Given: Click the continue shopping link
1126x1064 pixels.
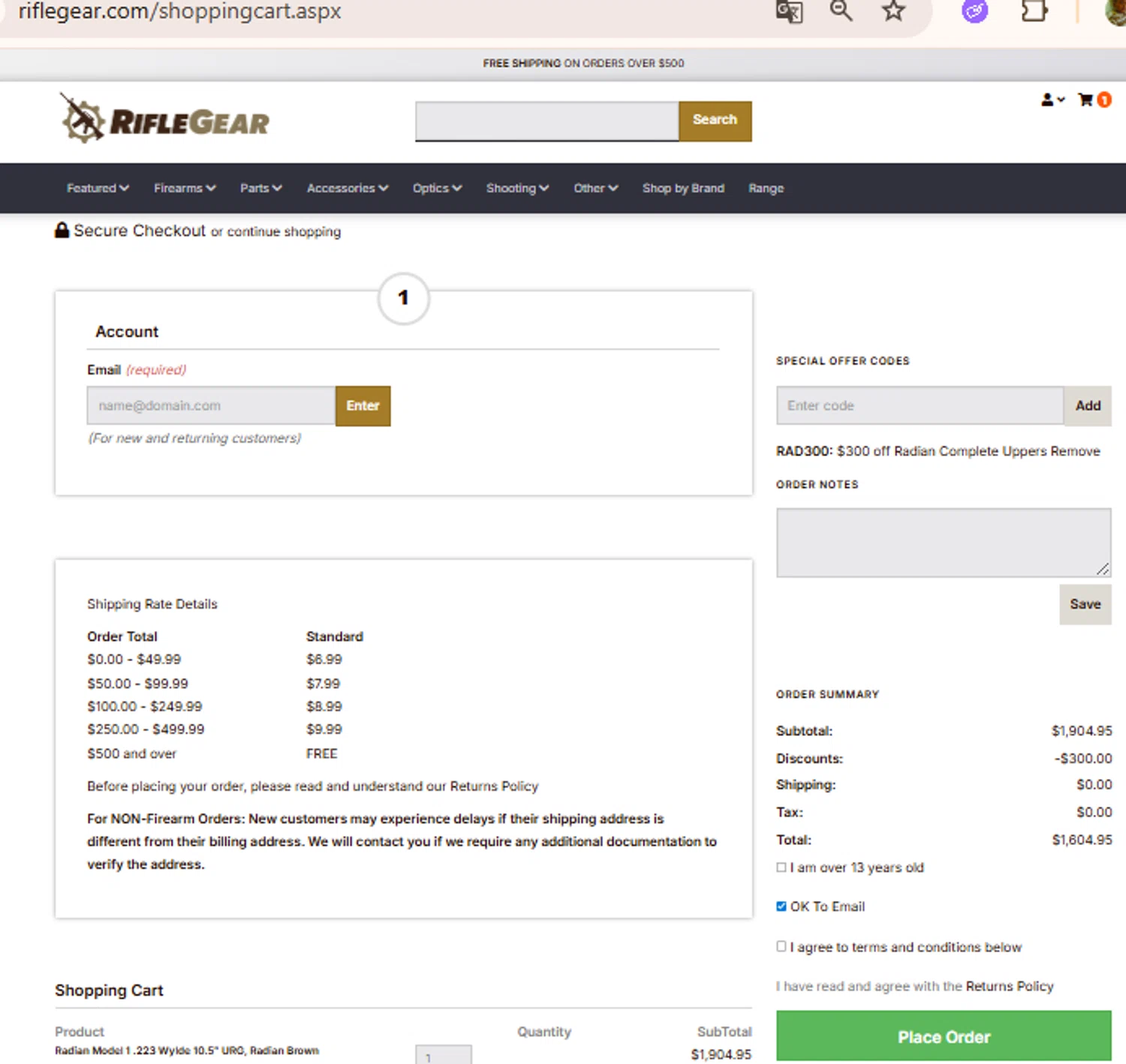Looking at the screenshot, I should (284, 232).
